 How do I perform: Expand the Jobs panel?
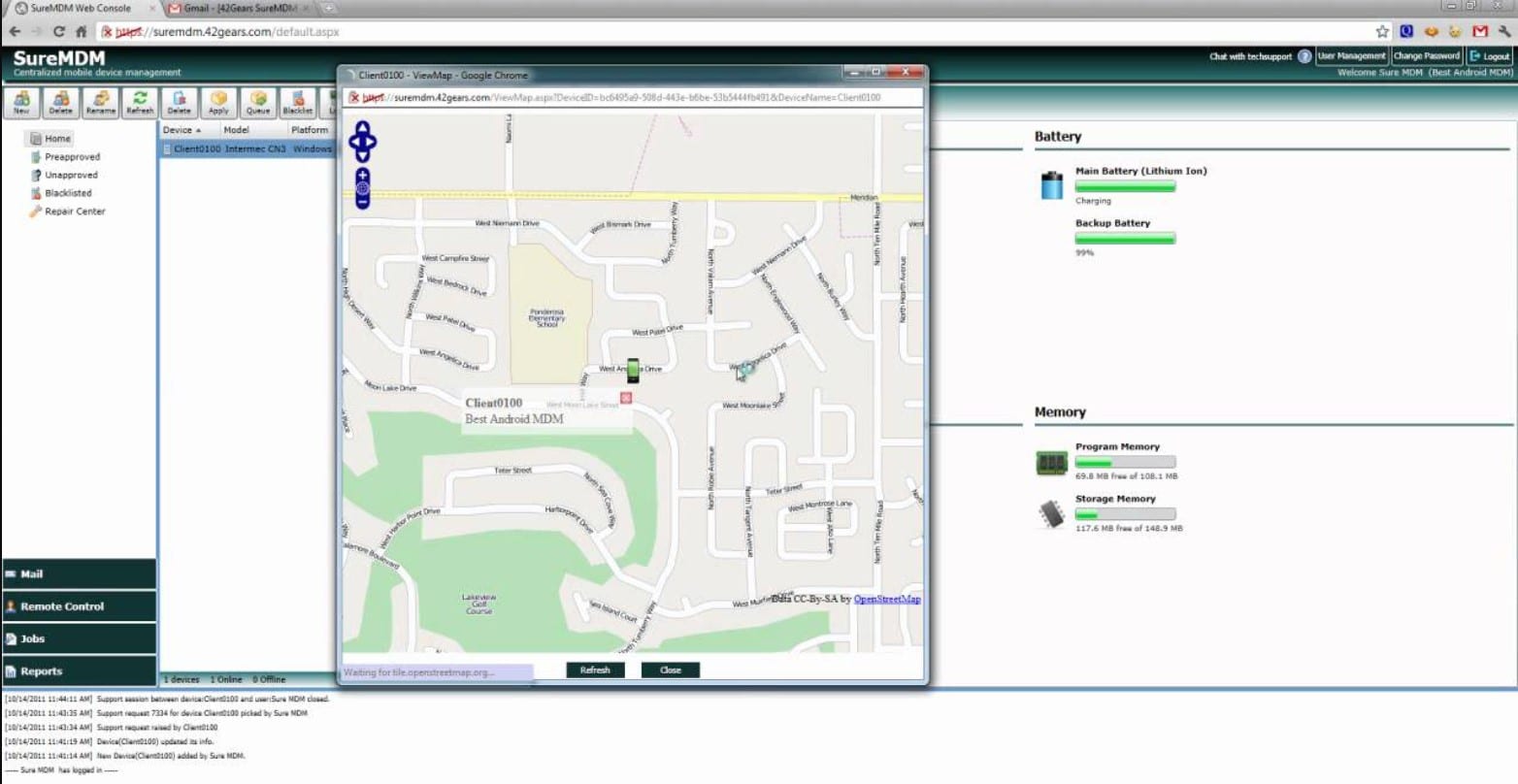[x=79, y=638]
